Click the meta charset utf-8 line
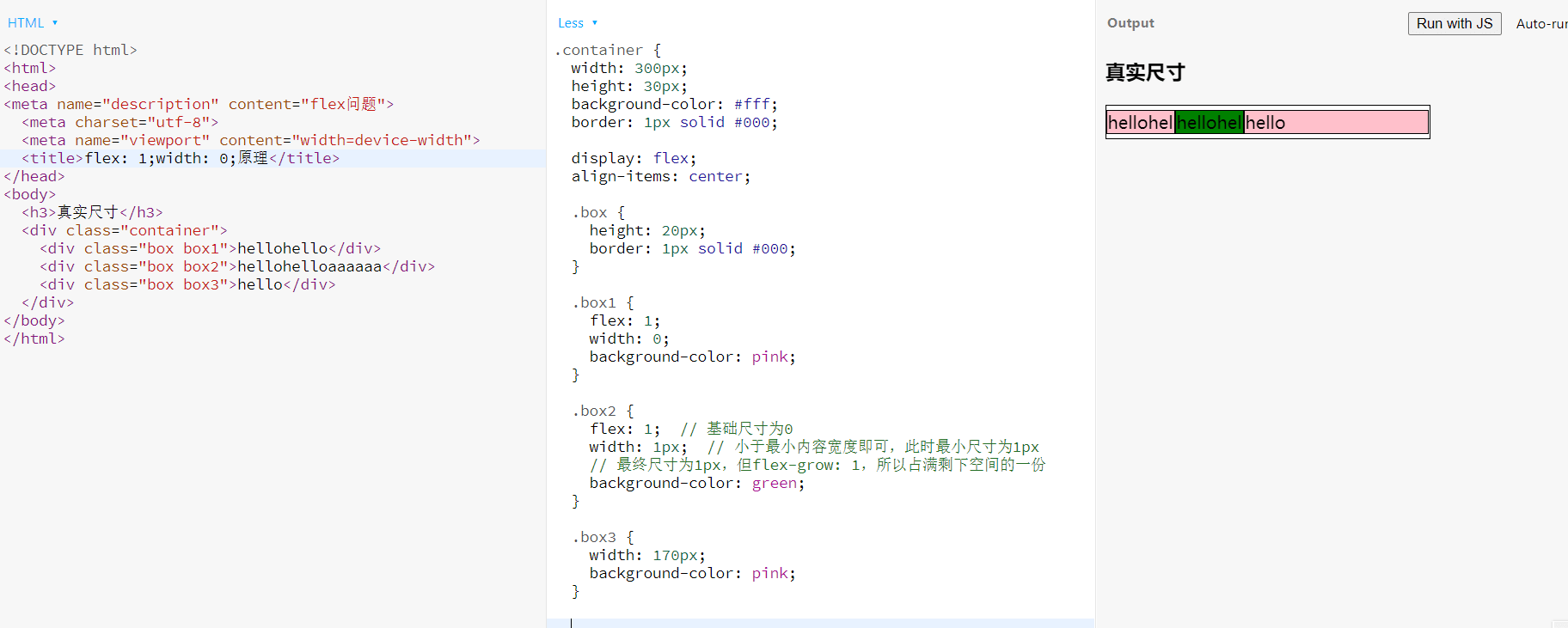This screenshot has height=628, width=1568. coord(120,122)
